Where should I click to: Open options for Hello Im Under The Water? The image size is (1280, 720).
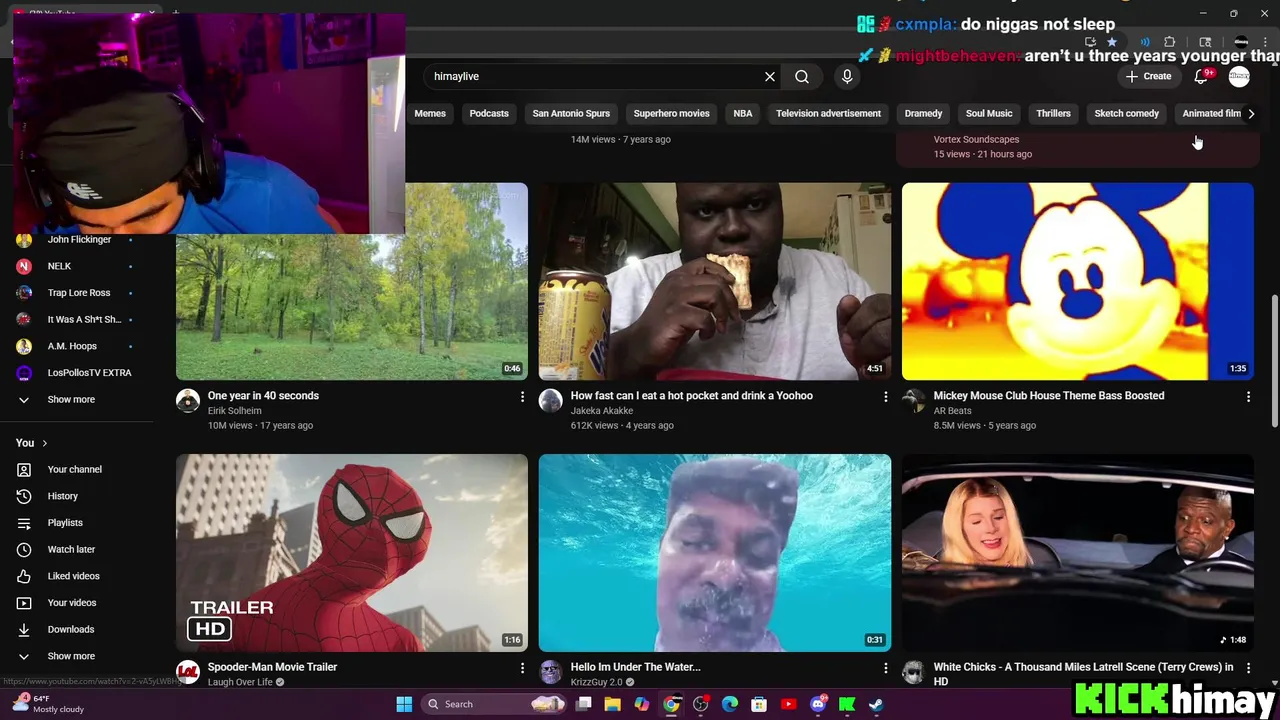(x=885, y=668)
